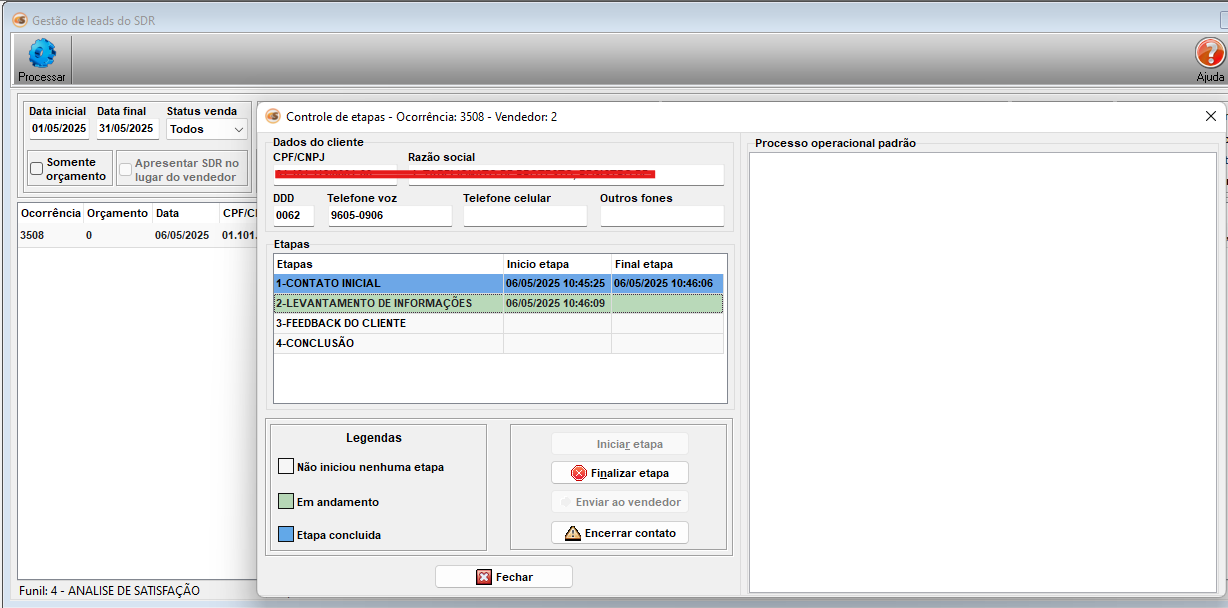Open the Ajuda help icon
This screenshot has height=608, width=1228.
(x=1210, y=54)
